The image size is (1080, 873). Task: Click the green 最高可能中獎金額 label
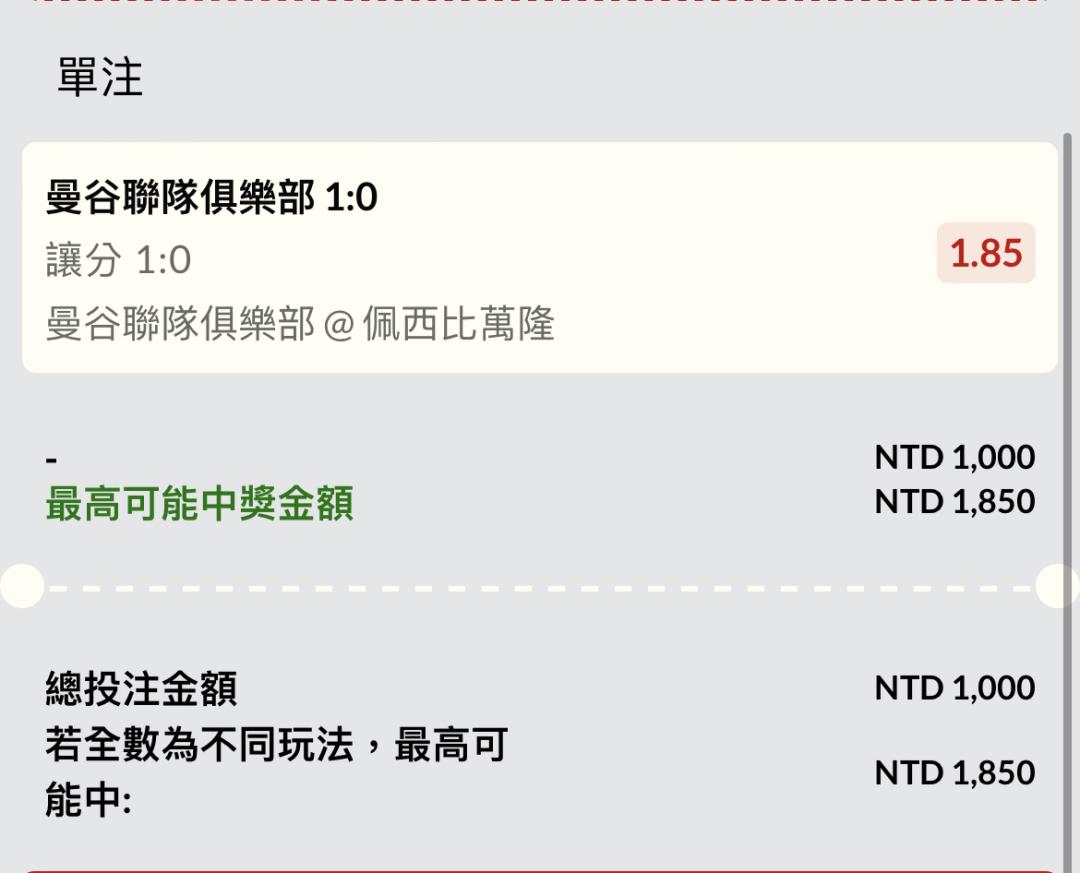click(x=199, y=505)
